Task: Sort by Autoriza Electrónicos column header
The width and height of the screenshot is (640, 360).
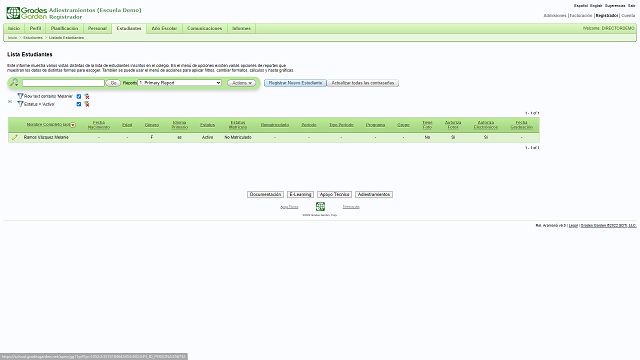Action: [486, 125]
